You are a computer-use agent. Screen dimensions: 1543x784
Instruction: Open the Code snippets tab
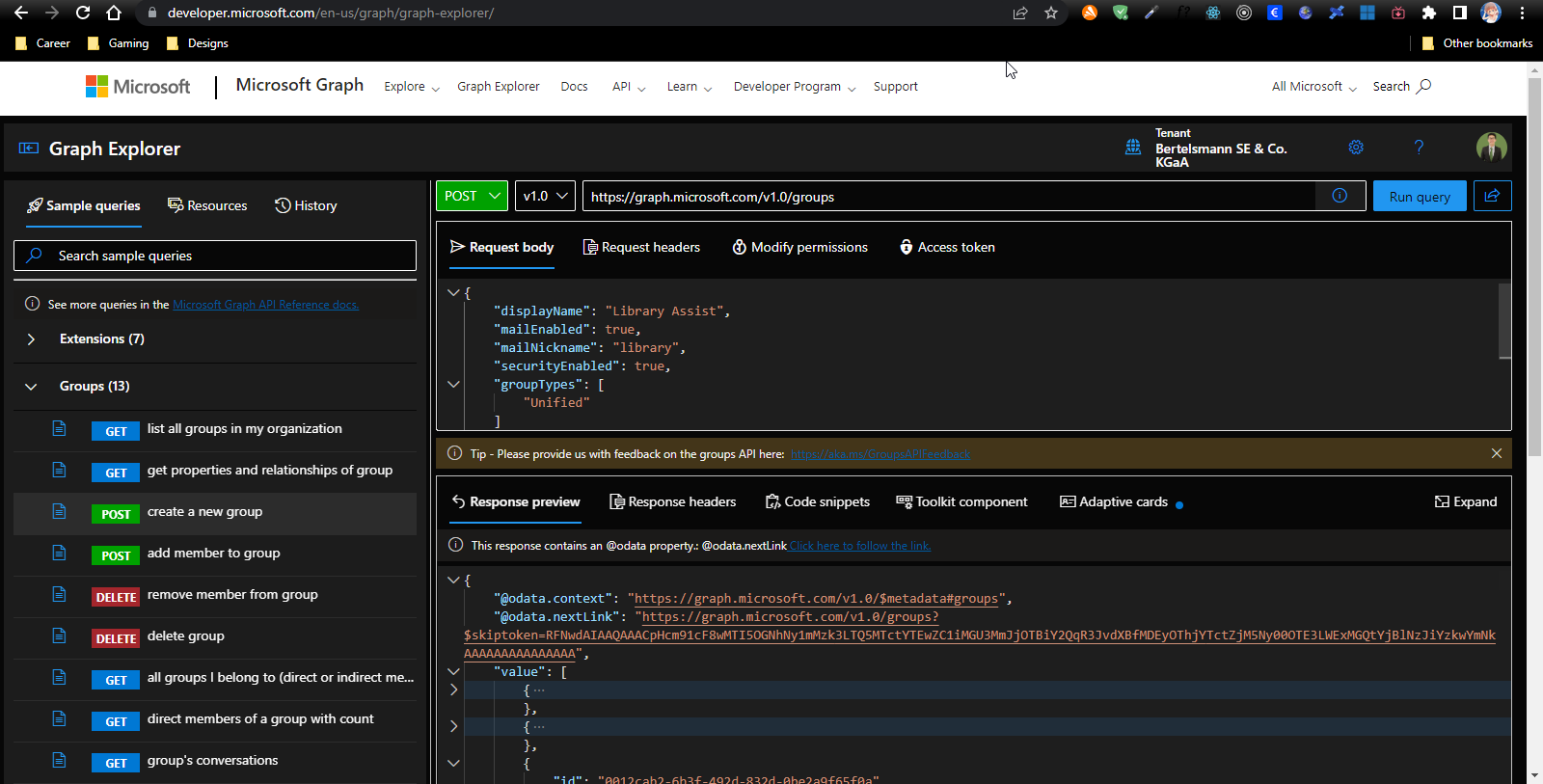click(x=817, y=502)
